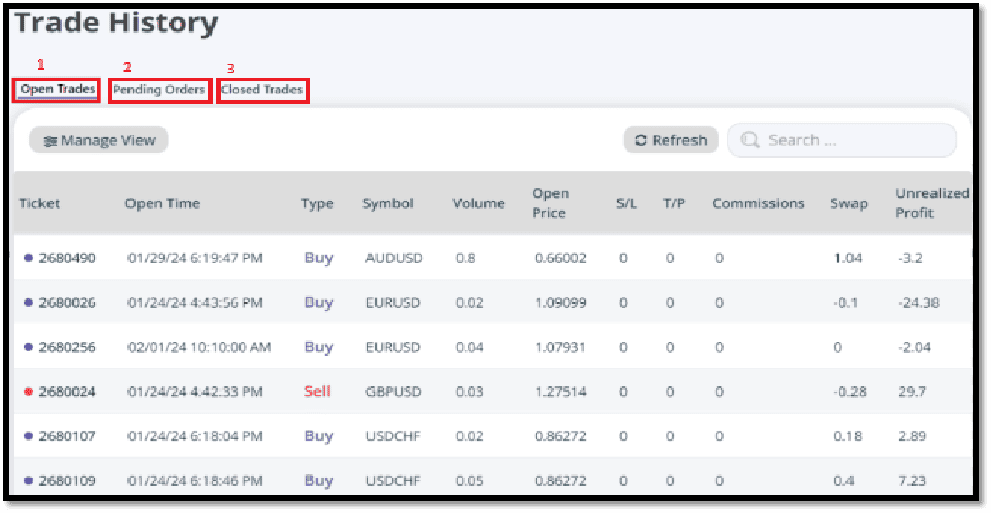
Task: Click open time 01/24/24 4:43:56 PM
Action: point(195,303)
